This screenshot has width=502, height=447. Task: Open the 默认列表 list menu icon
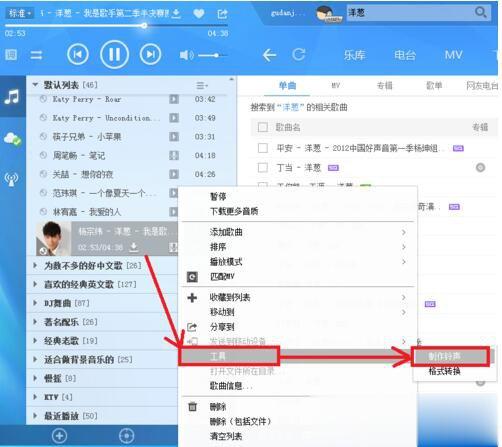pos(201,86)
